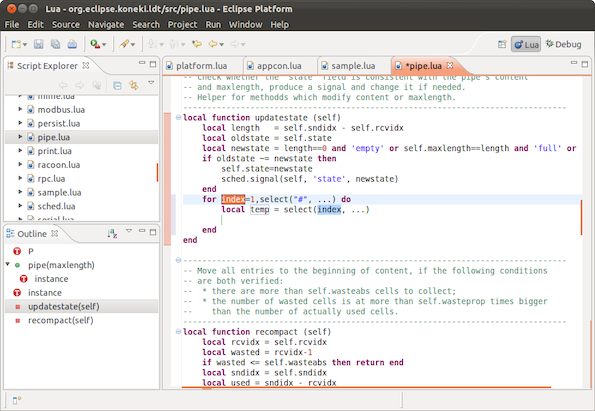Fold the recompact function in editor

coord(178,332)
